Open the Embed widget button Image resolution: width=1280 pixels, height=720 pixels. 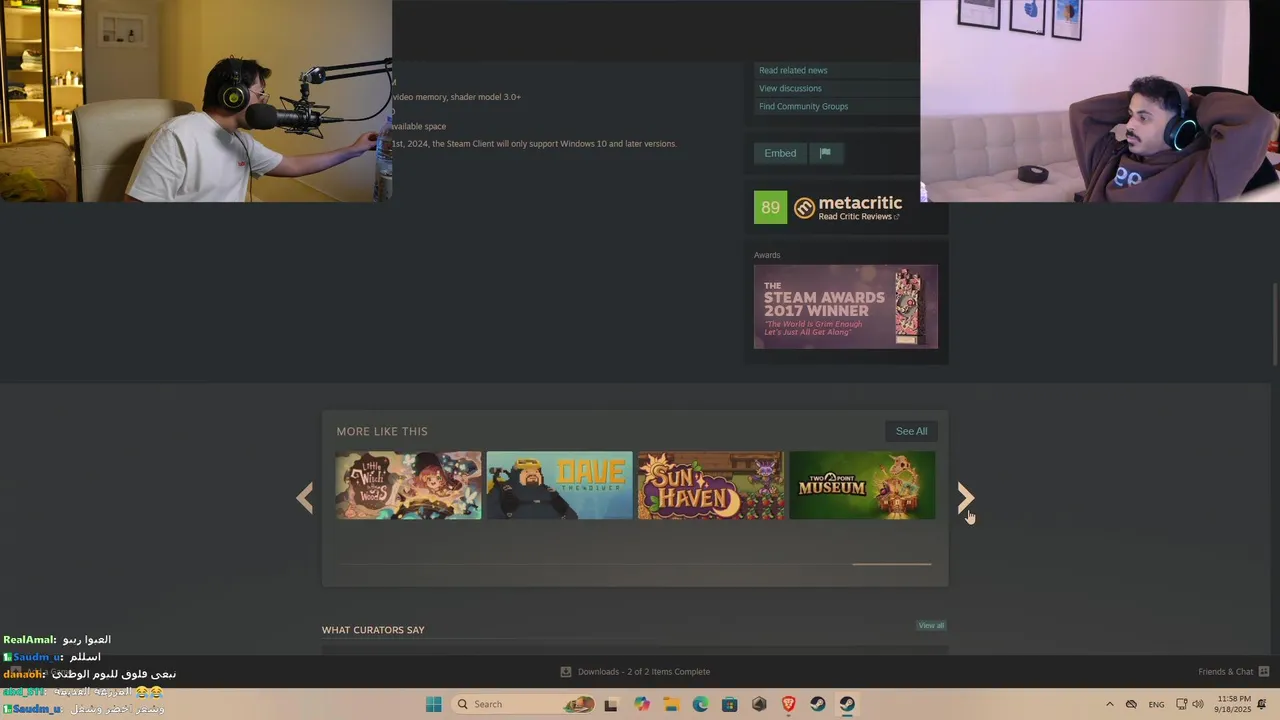pos(780,153)
